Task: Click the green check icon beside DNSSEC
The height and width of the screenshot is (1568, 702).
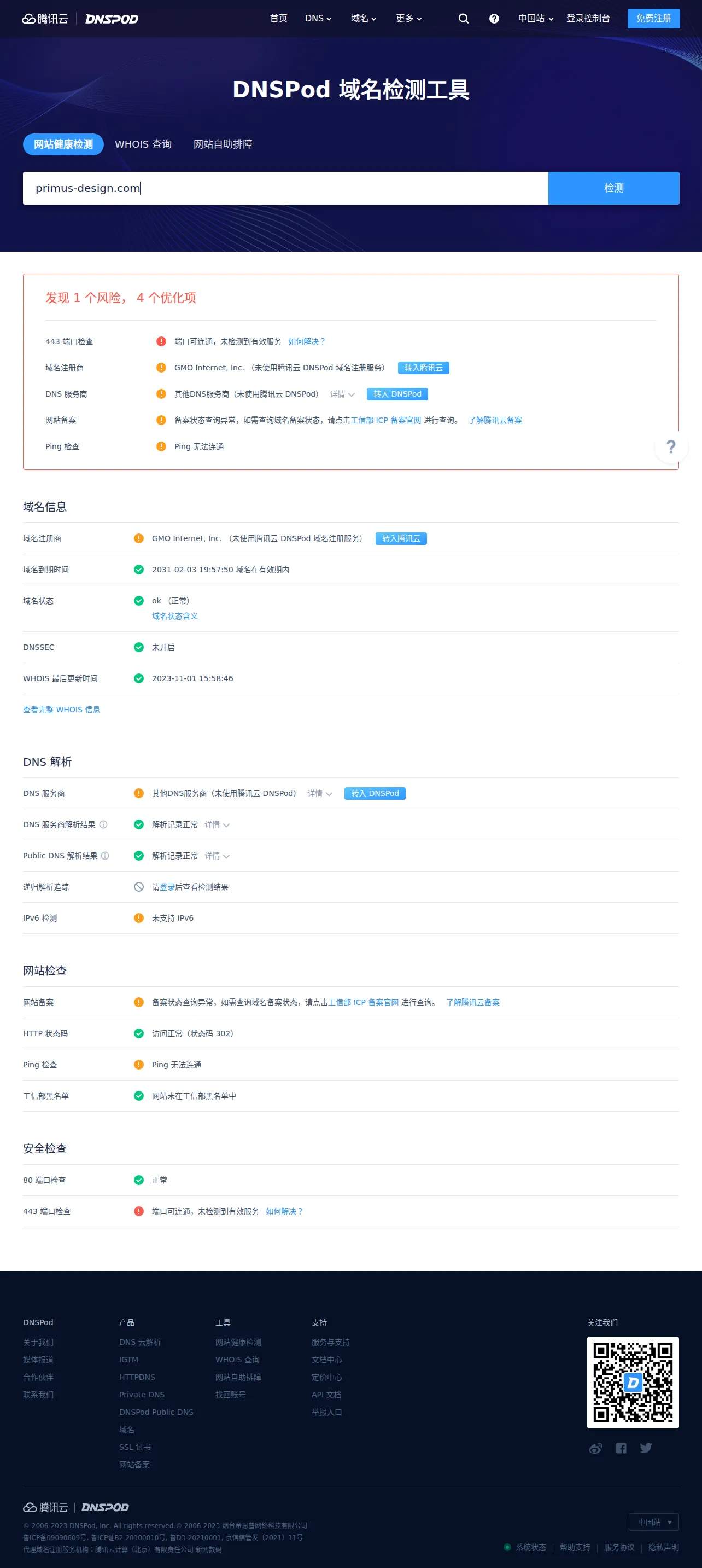Action: click(139, 647)
